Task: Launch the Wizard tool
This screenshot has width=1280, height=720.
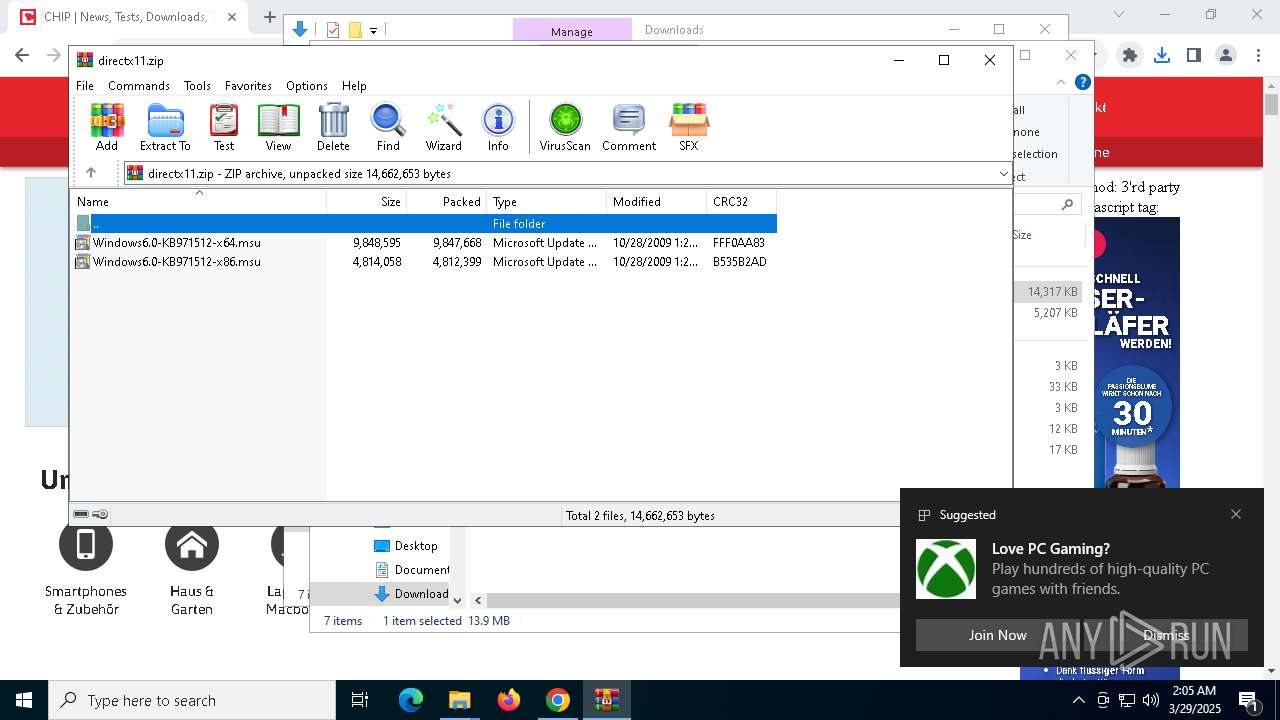Action: click(443, 127)
